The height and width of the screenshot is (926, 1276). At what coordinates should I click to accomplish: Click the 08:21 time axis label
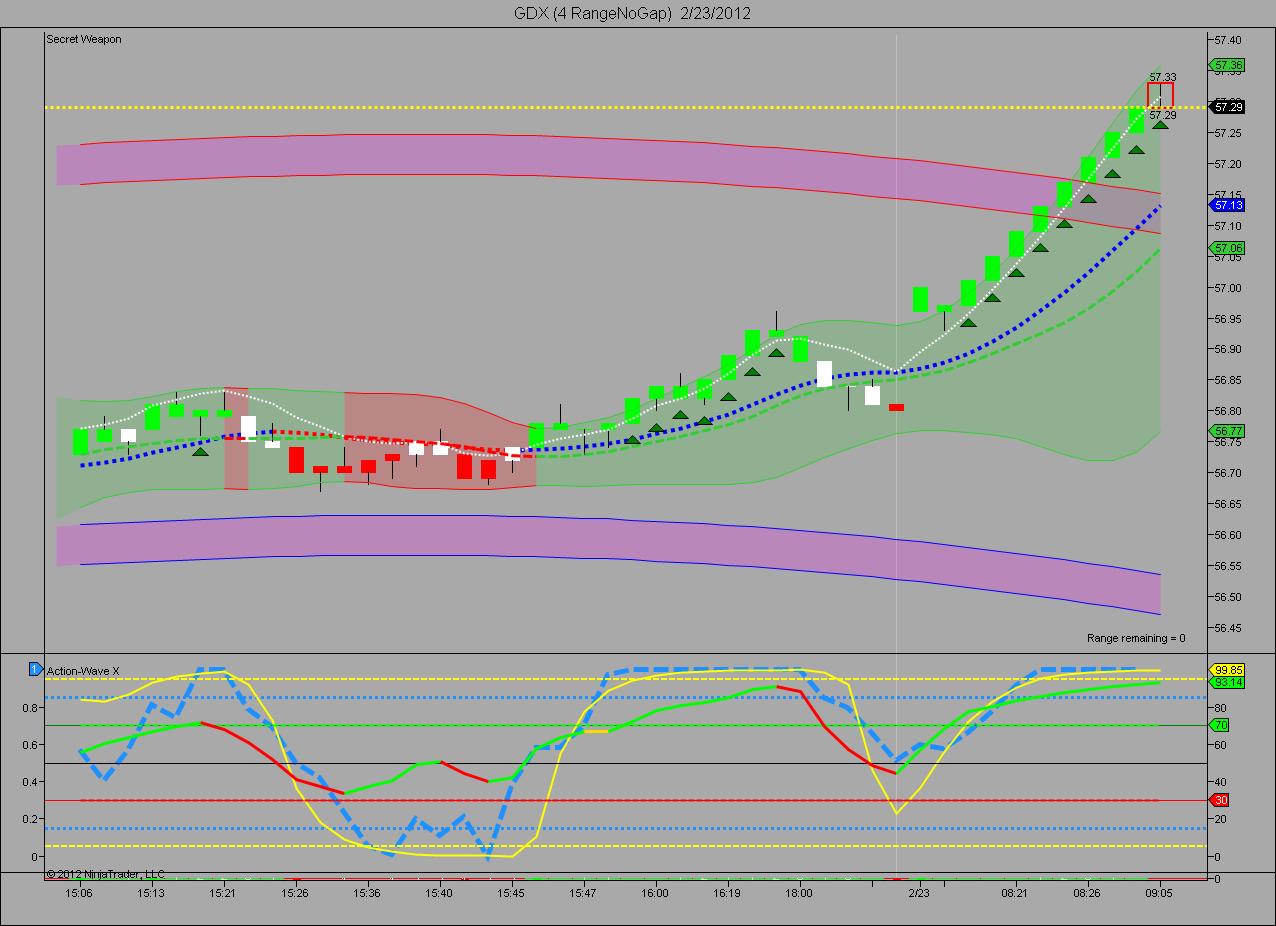(x=1015, y=893)
